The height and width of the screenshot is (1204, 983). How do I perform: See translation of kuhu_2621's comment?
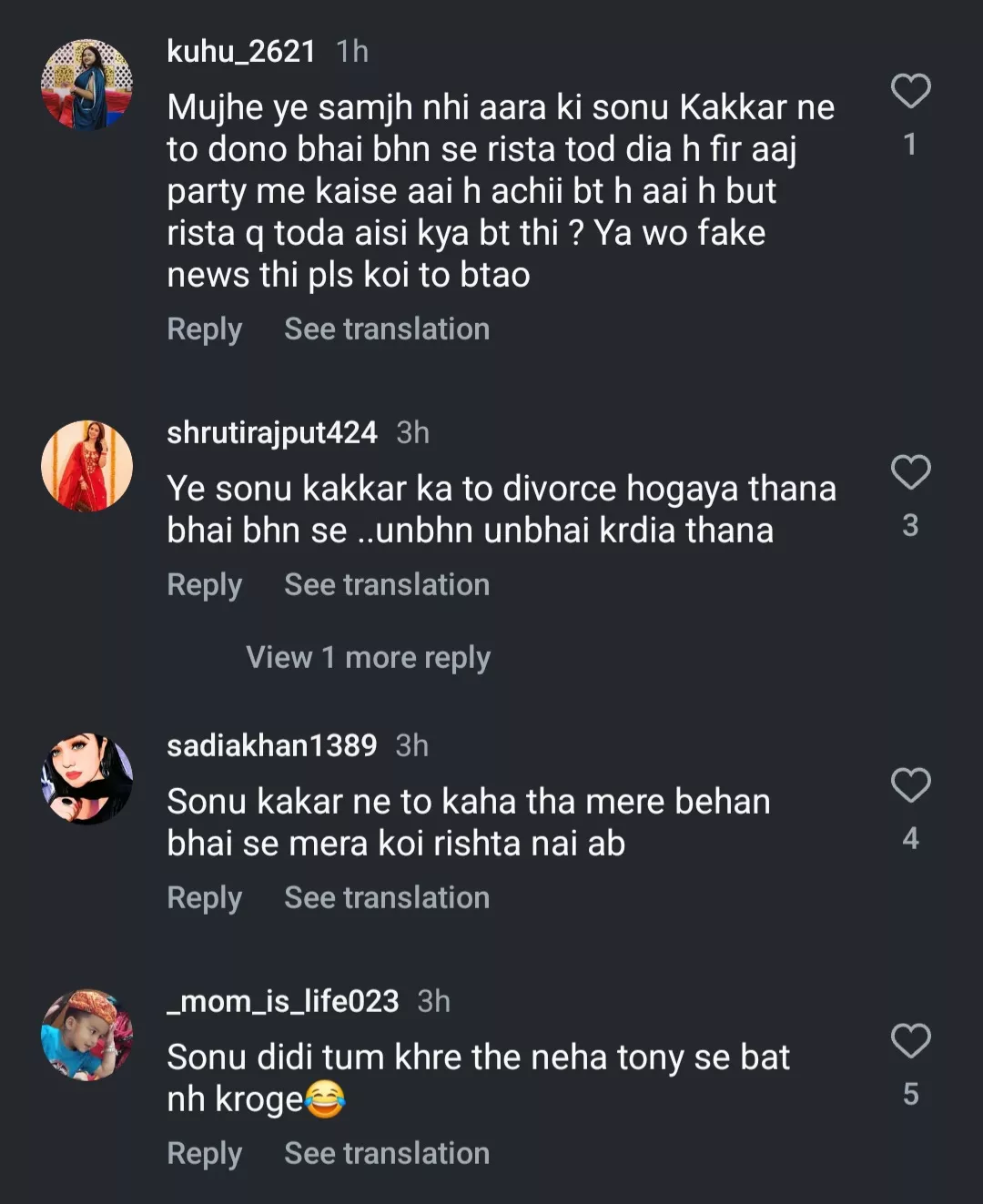click(x=387, y=329)
